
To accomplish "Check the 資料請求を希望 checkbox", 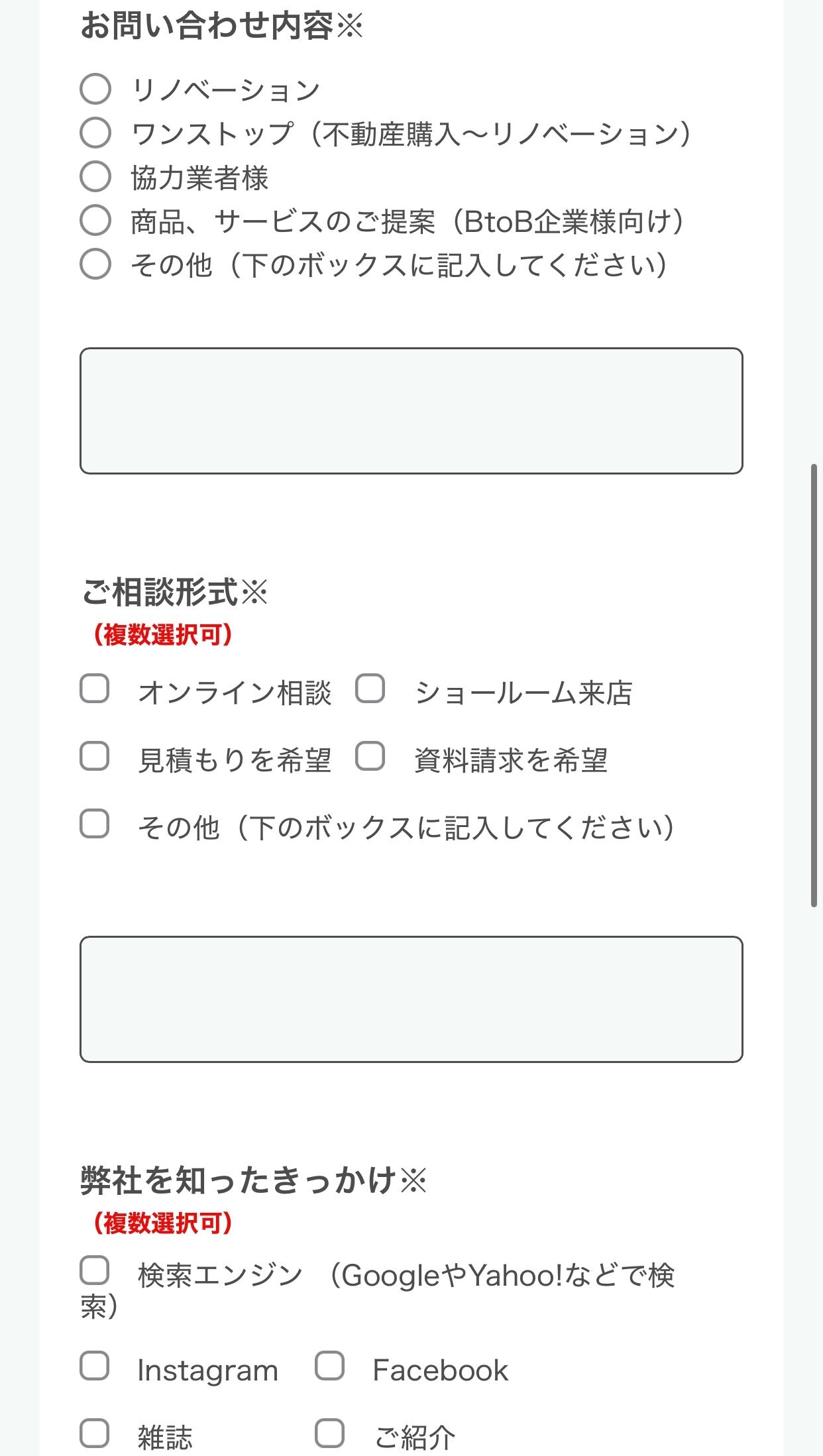I will pyautogui.click(x=369, y=758).
